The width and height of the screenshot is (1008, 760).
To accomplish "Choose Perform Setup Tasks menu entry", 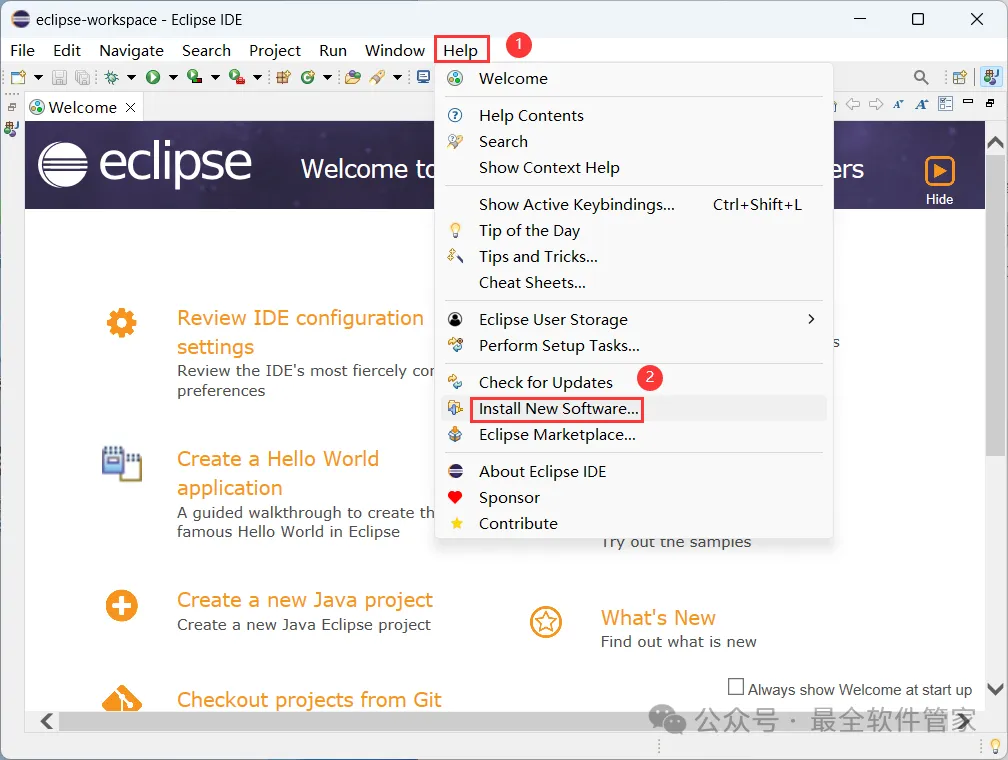I will pyautogui.click(x=634, y=345).
